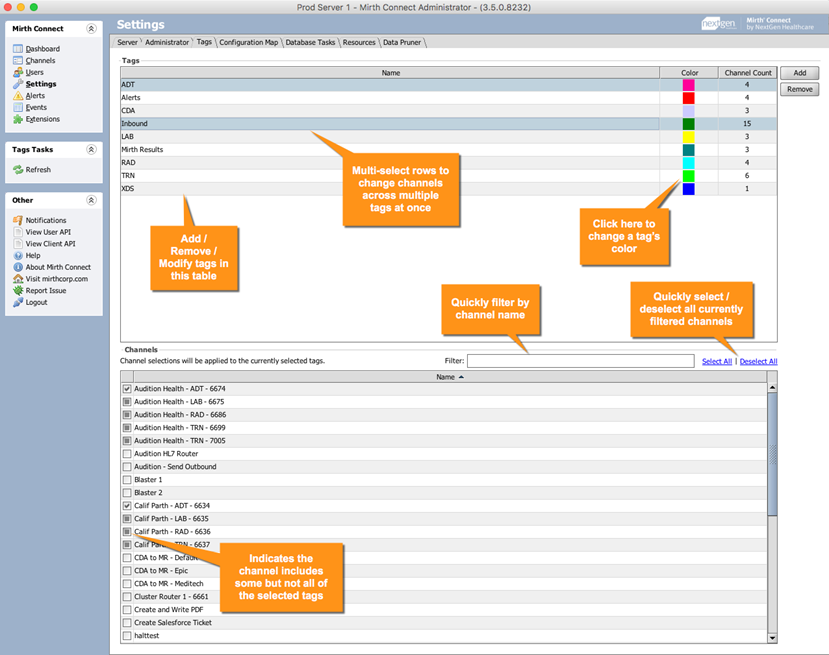Click the View Client API document icon
This screenshot has width=829, height=655.
click(x=18, y=244)
